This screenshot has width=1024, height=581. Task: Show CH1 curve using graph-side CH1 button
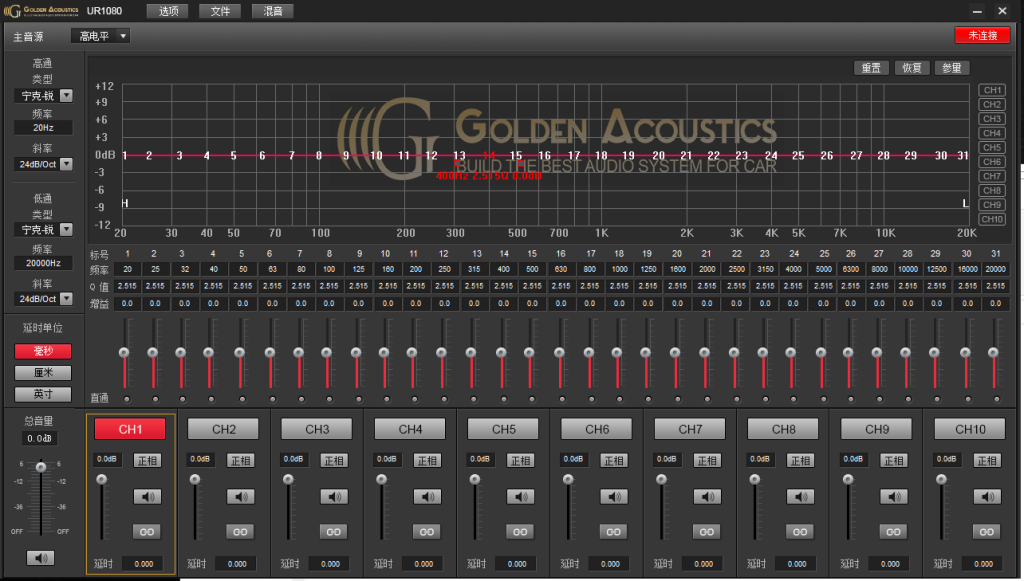(992, 90)
